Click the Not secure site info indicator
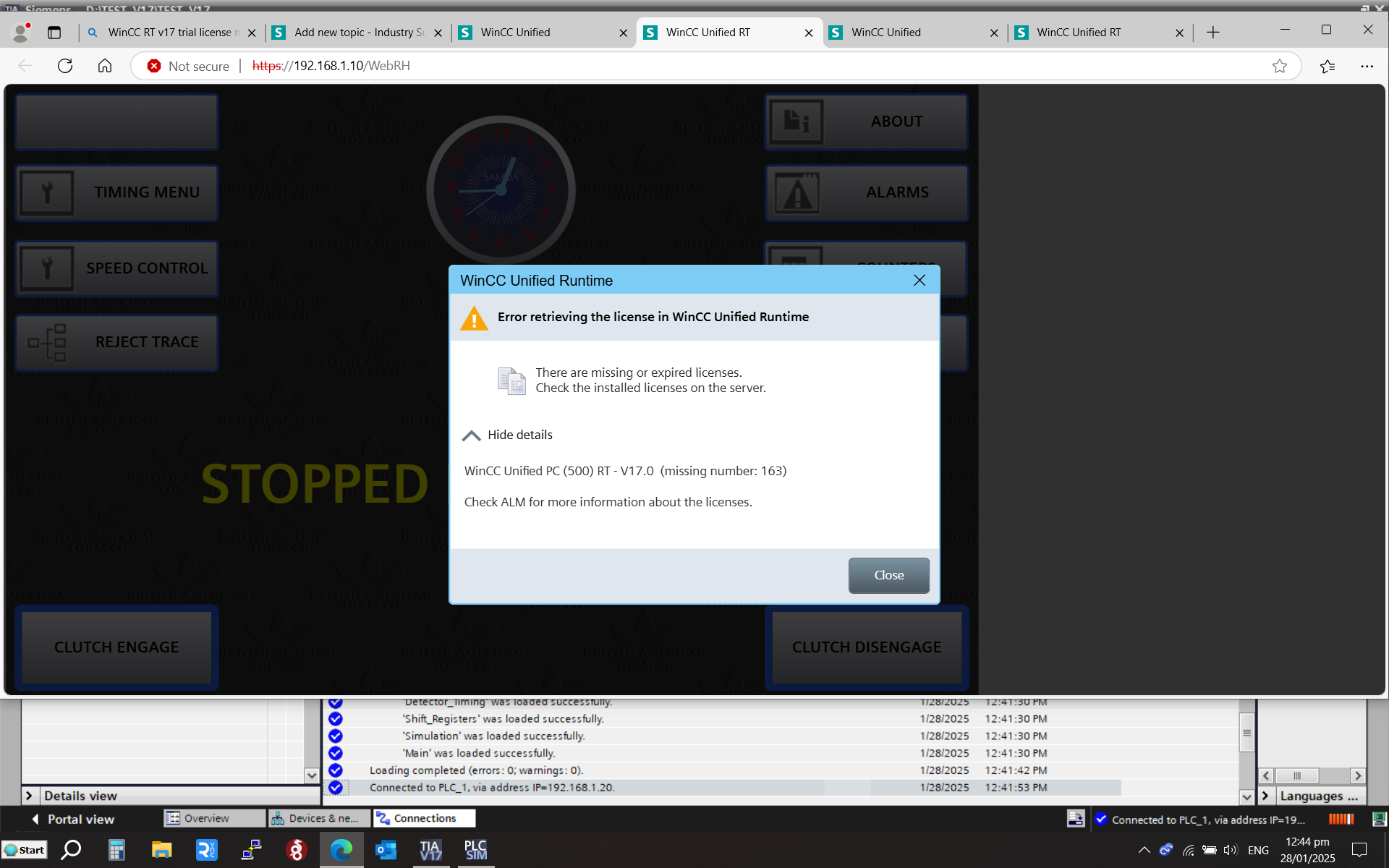 tap(188, 66)
